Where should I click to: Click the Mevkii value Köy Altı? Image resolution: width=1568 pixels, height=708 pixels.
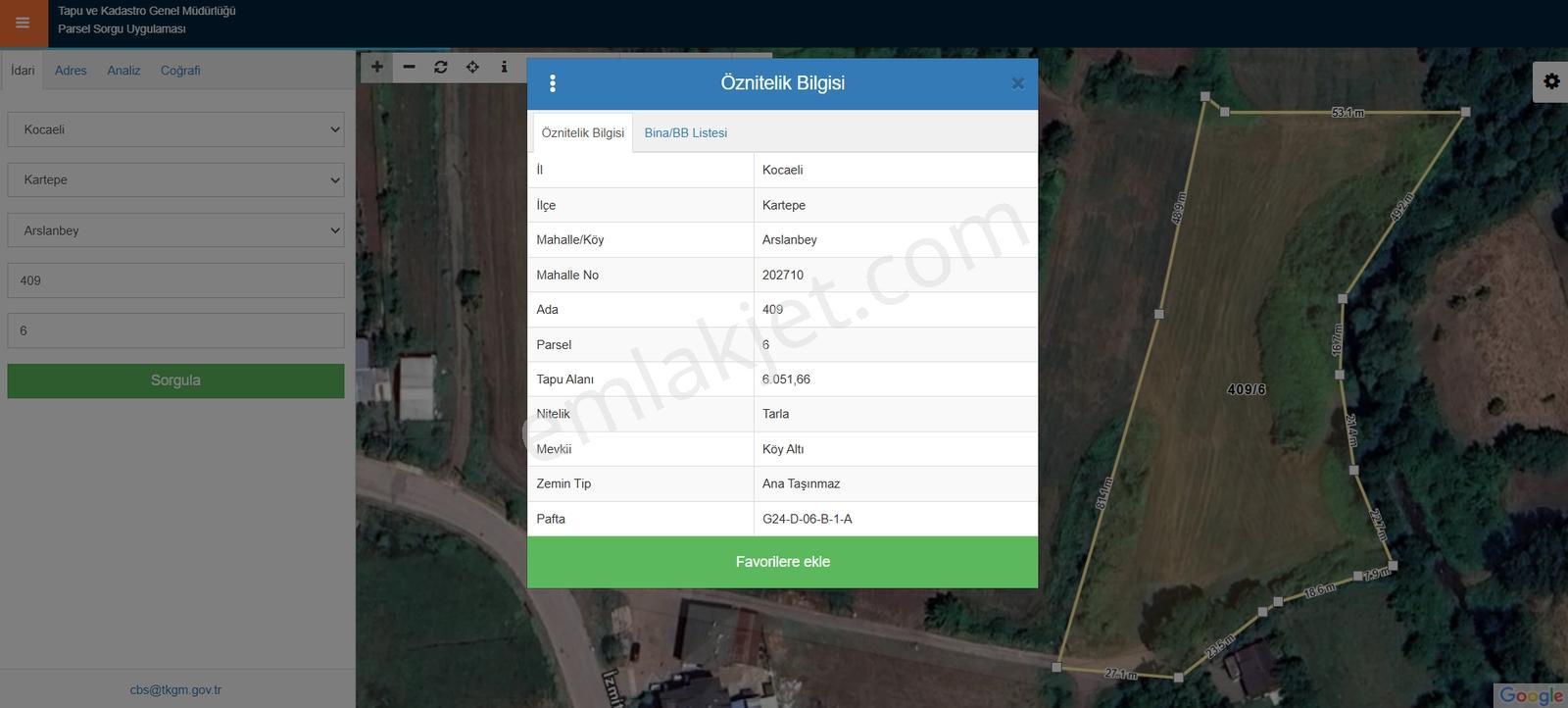point(783,449)
